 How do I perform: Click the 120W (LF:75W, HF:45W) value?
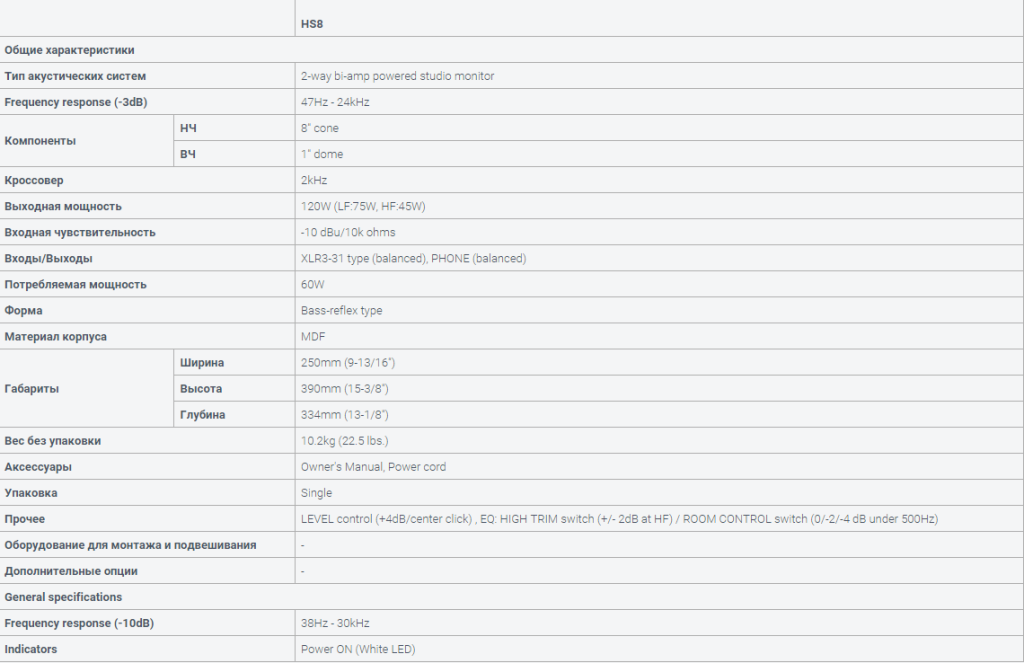point(363,206)
